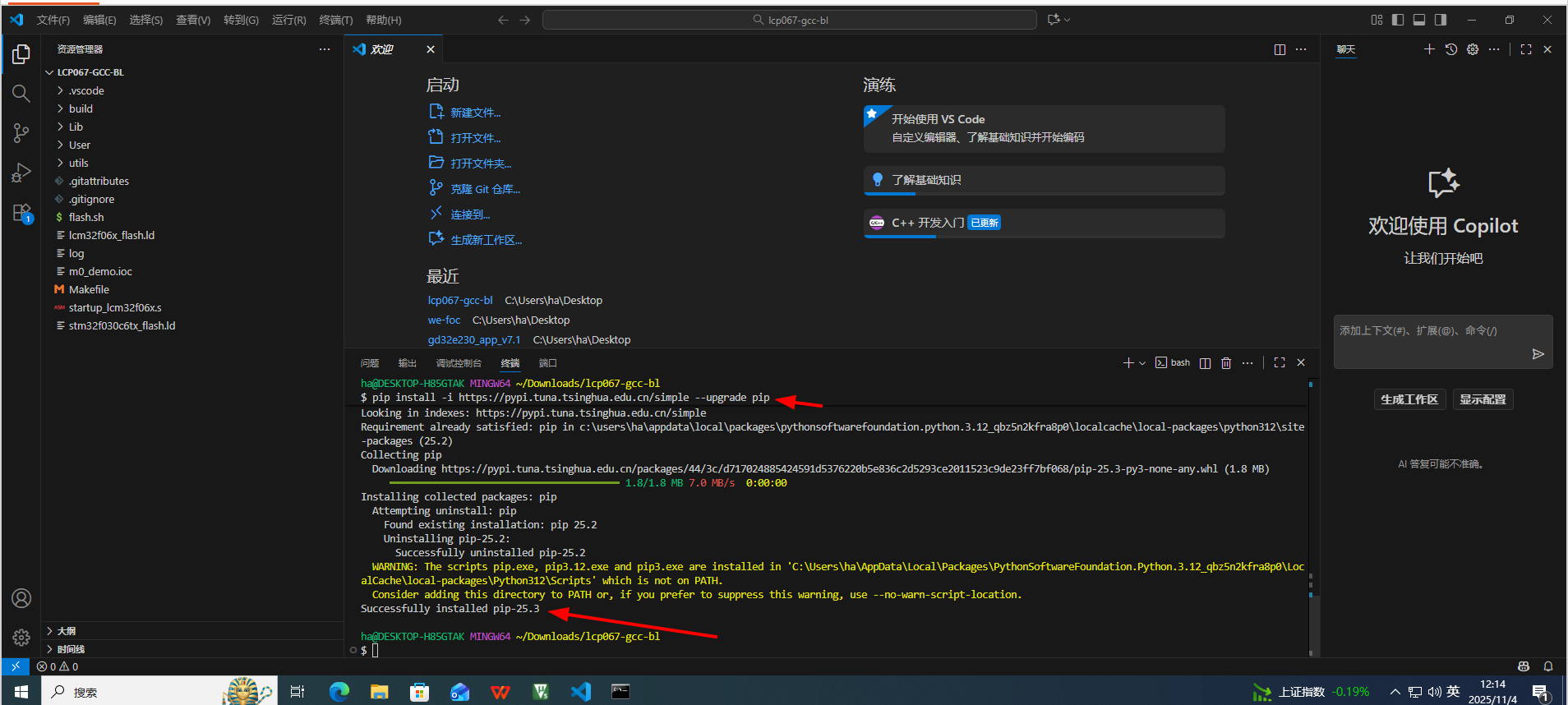
Task: Open the Run and Debug view
Action: coord(21,173)
